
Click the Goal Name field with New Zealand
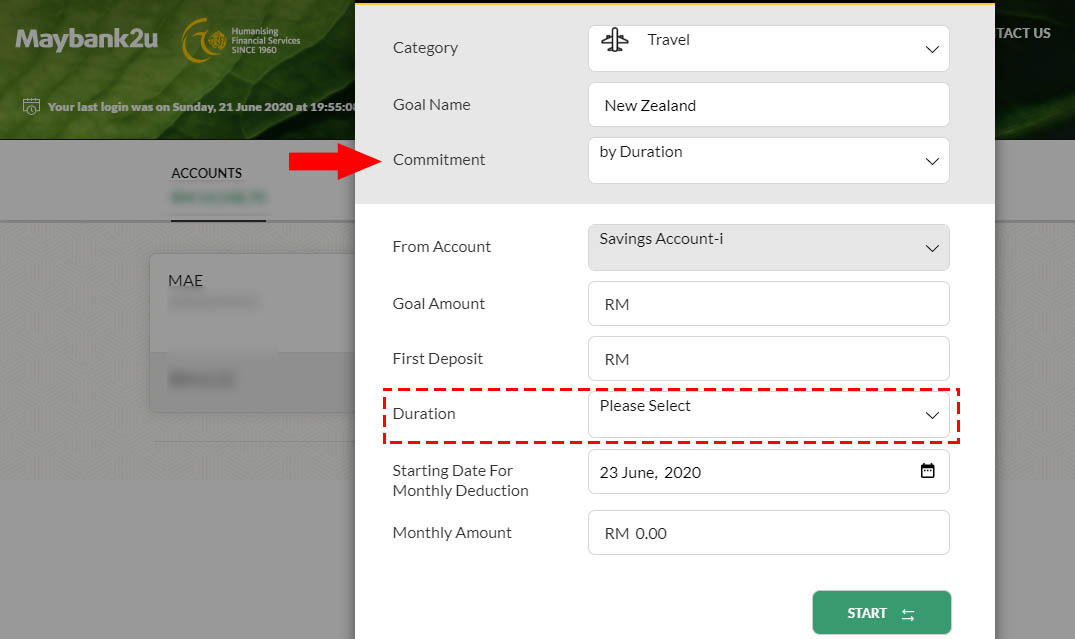pos(769,105)
